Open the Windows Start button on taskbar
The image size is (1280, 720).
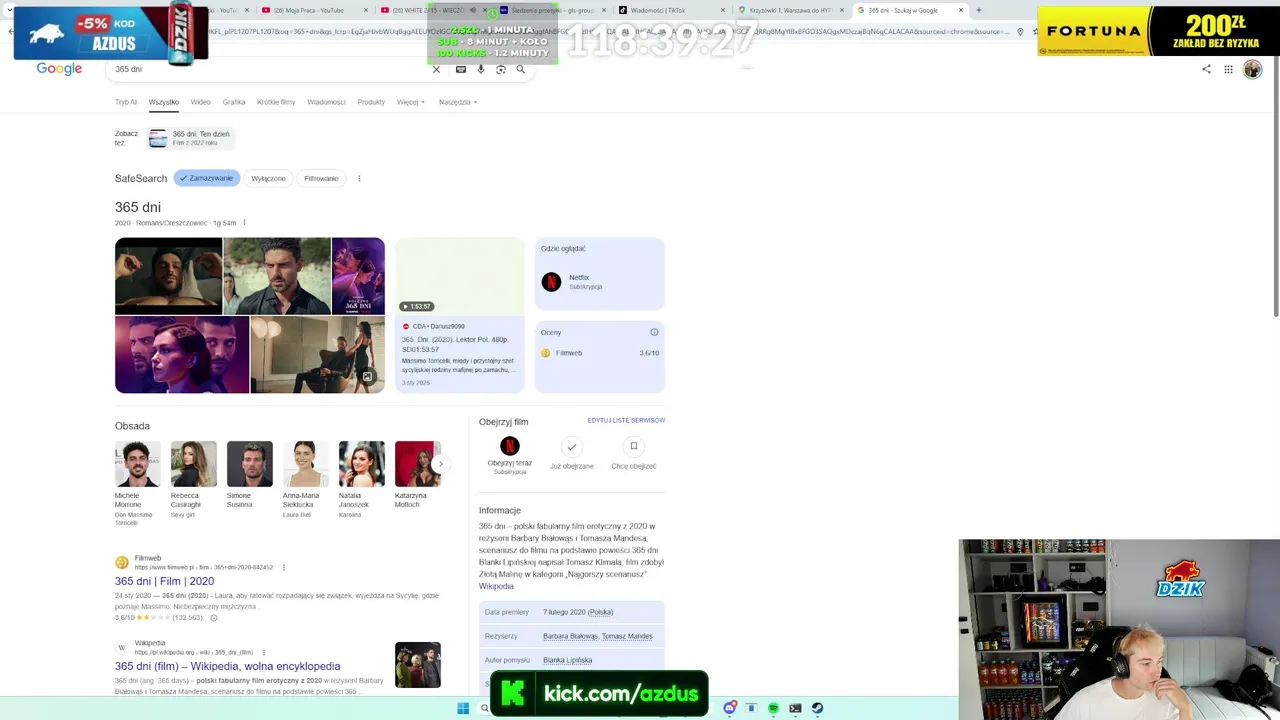click(463, 708)
